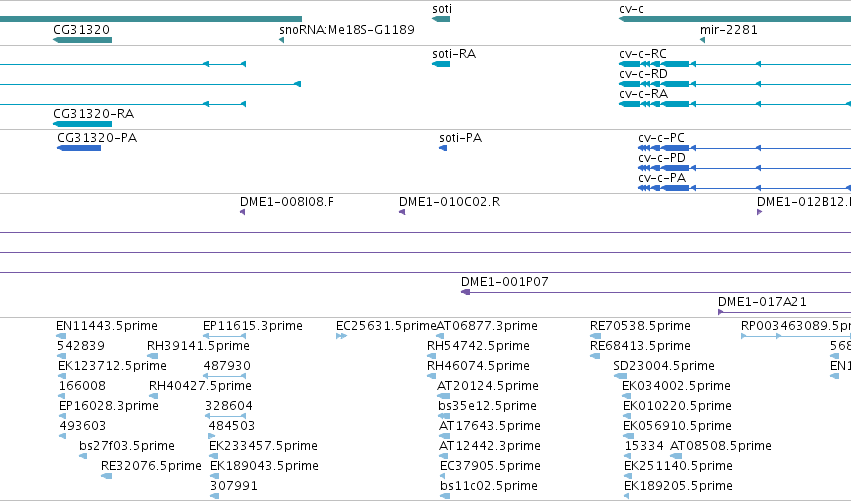Click the DME1-010C02.R marker
This screenshot has width=851, height=501.
[x=402, y=212]
